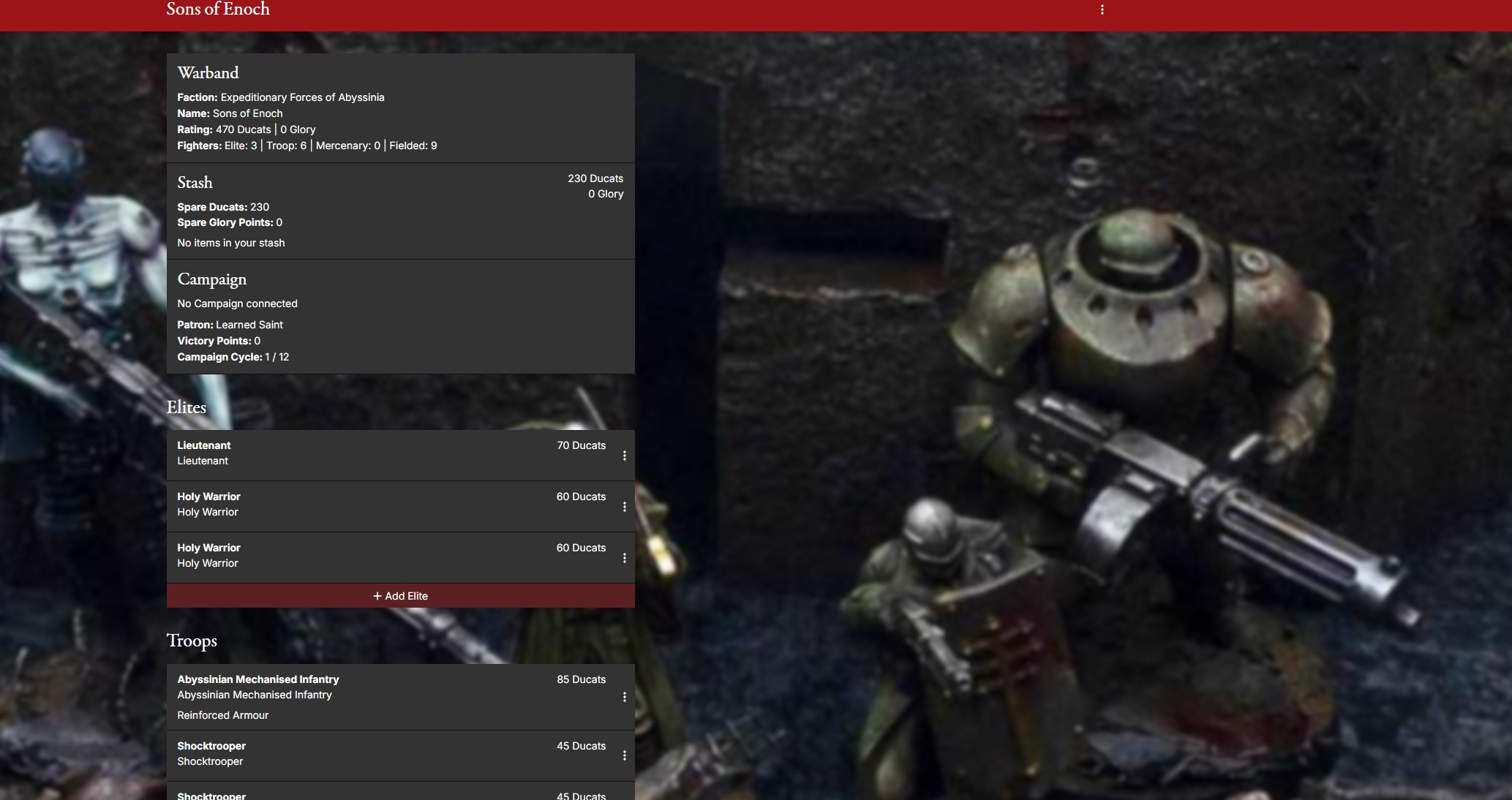Click Spare Glory Points: 0 text
Screen dimensions: 1512x800
tap(230, 222)
